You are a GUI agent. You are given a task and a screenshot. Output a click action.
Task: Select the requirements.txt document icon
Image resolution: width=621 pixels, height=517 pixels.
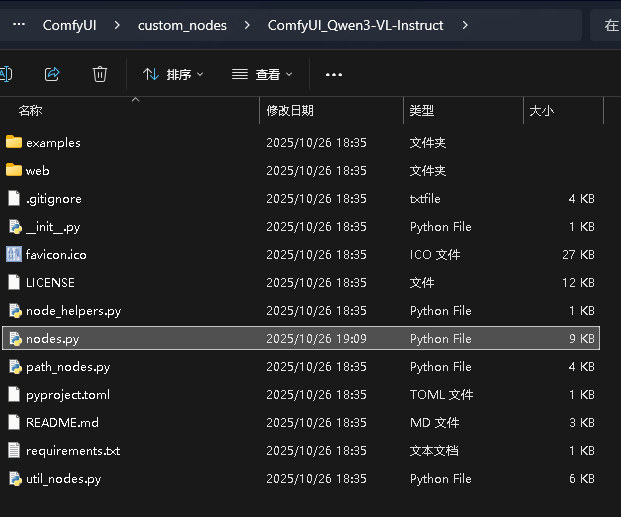click(14, 450)
